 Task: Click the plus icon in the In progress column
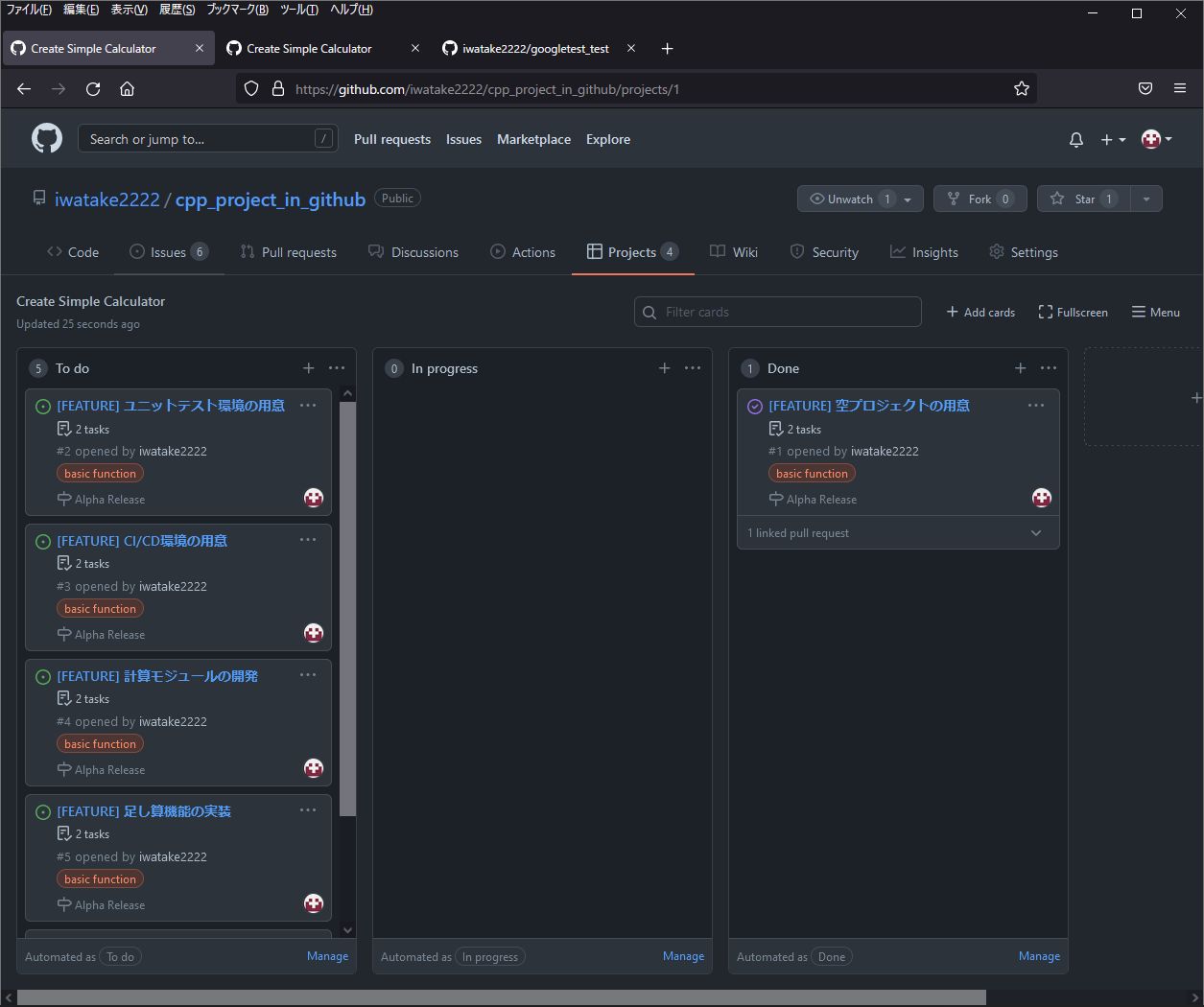click(x=664, y=367)
